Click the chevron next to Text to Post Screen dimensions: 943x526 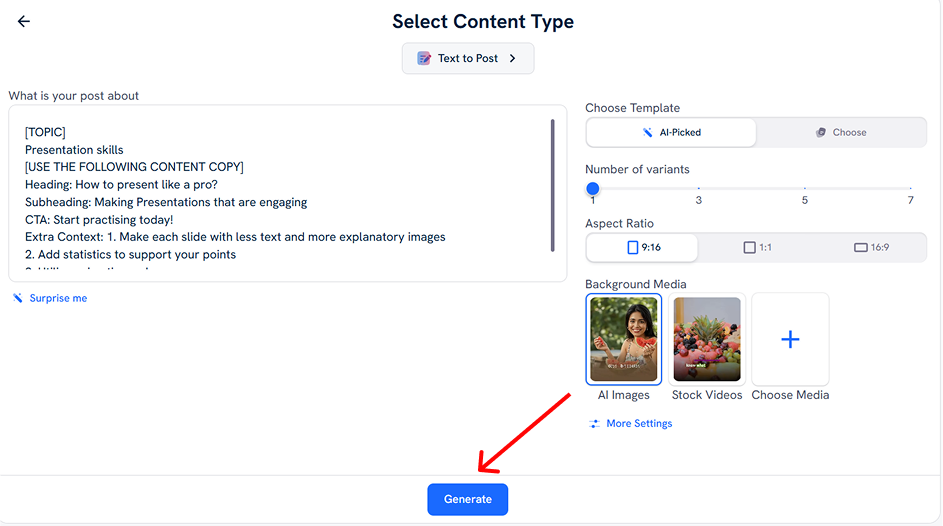click(512, 58)
